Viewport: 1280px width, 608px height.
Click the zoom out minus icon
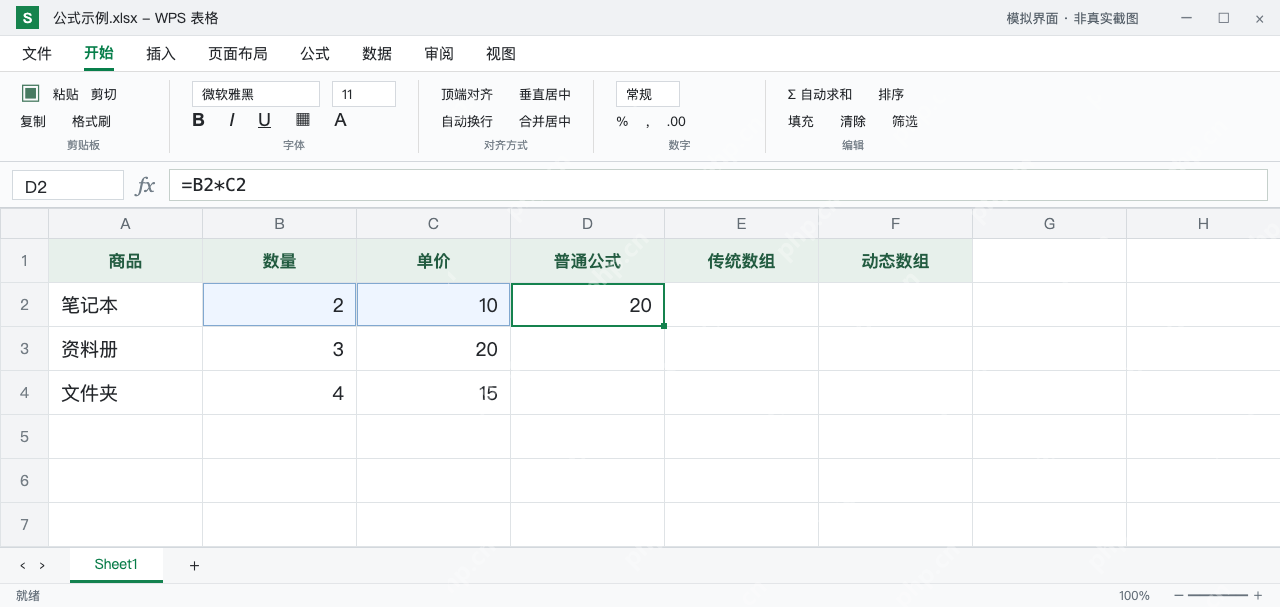click(1179, 595)
